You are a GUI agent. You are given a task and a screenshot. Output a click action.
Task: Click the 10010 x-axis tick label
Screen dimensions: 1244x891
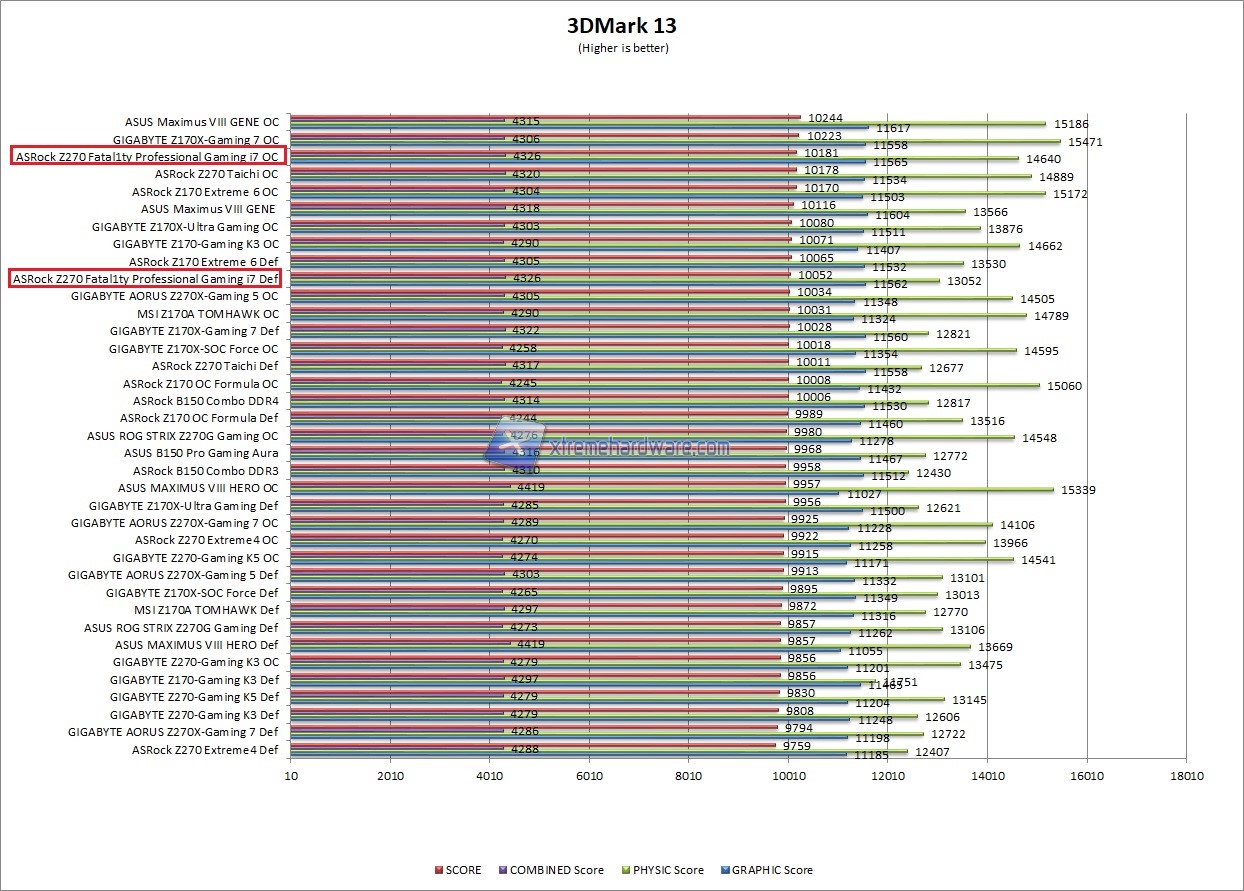pyautogui.click(x=789, y=776)
